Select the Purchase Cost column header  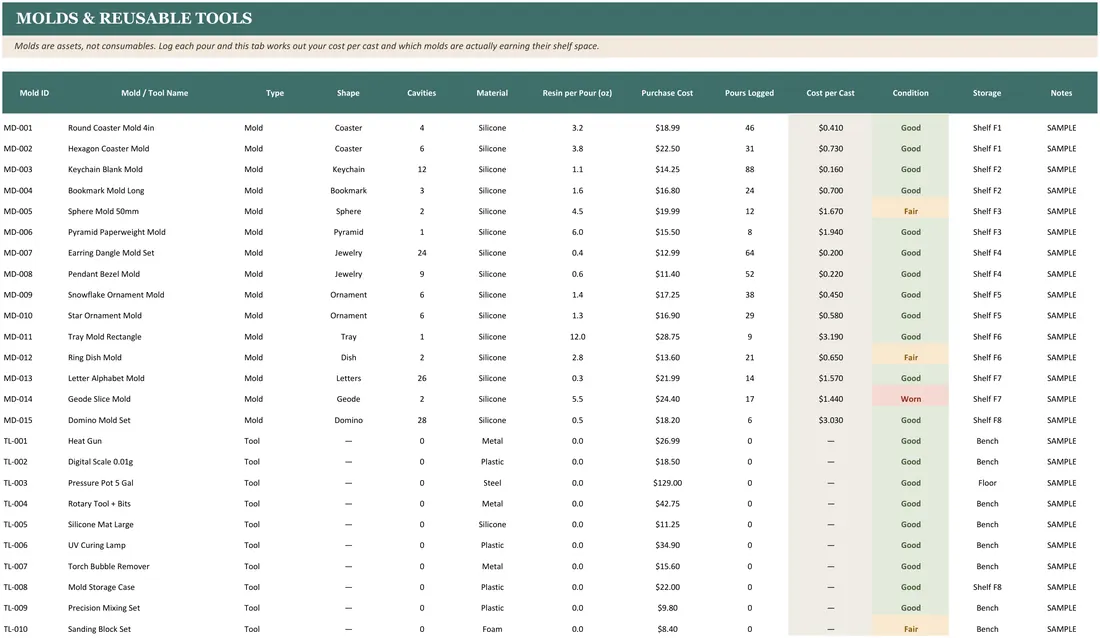(x=667, y=93)
